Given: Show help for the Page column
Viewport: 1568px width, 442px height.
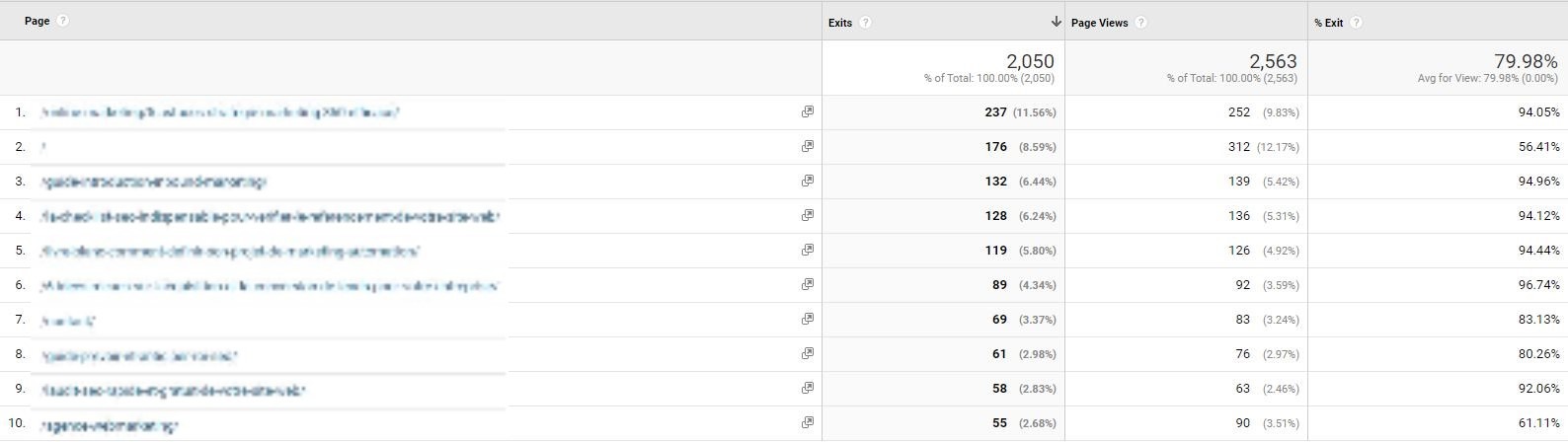Looking at the screenshot, I should pyautogui.click(x=63, y=21).
